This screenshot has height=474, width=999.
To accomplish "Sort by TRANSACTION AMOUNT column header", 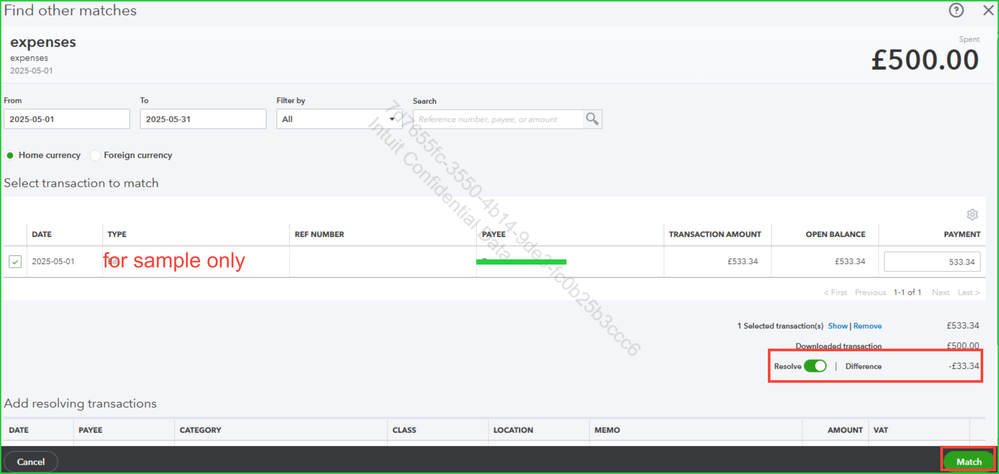I will (715, 234).
